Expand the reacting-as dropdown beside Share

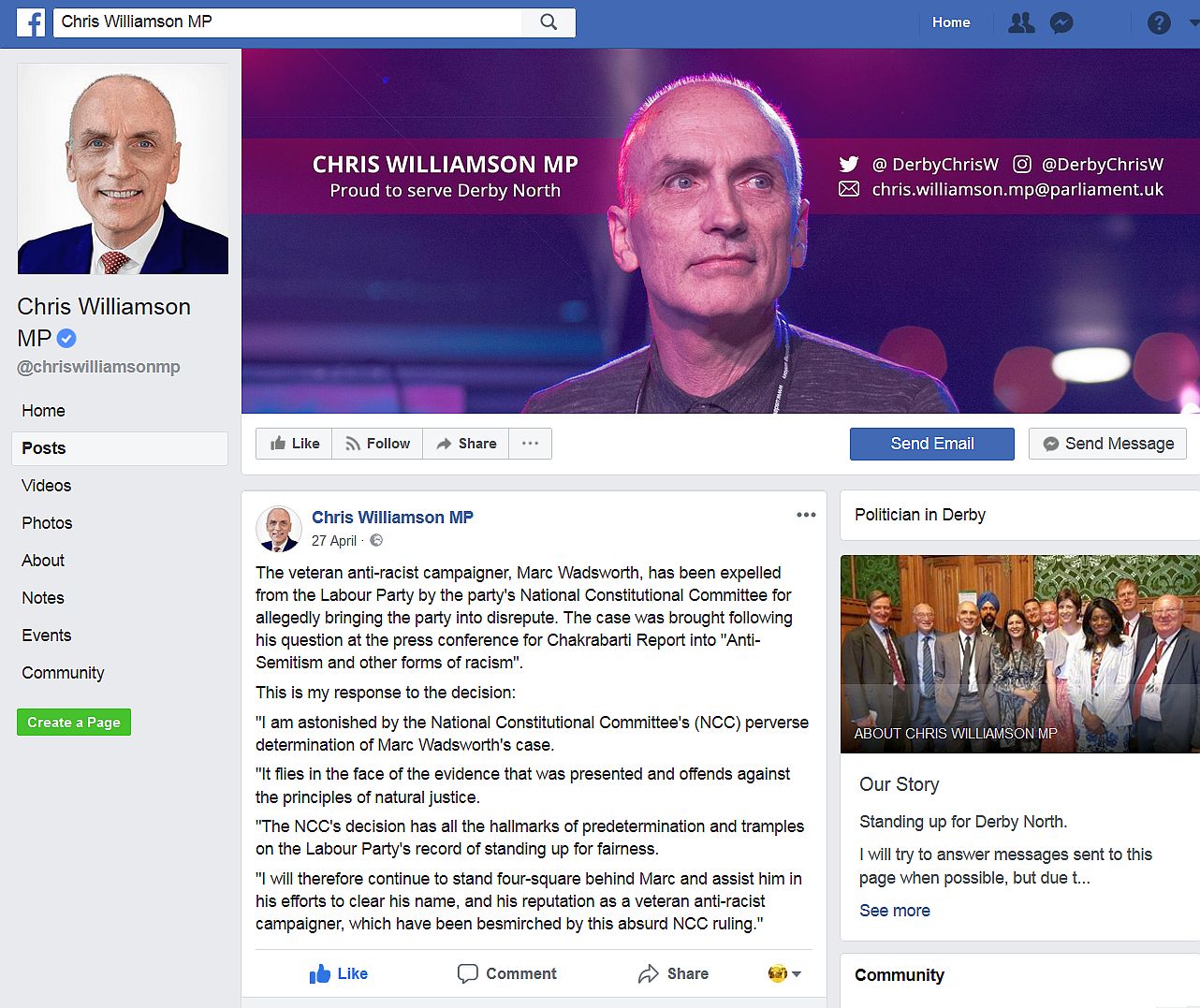784,973
